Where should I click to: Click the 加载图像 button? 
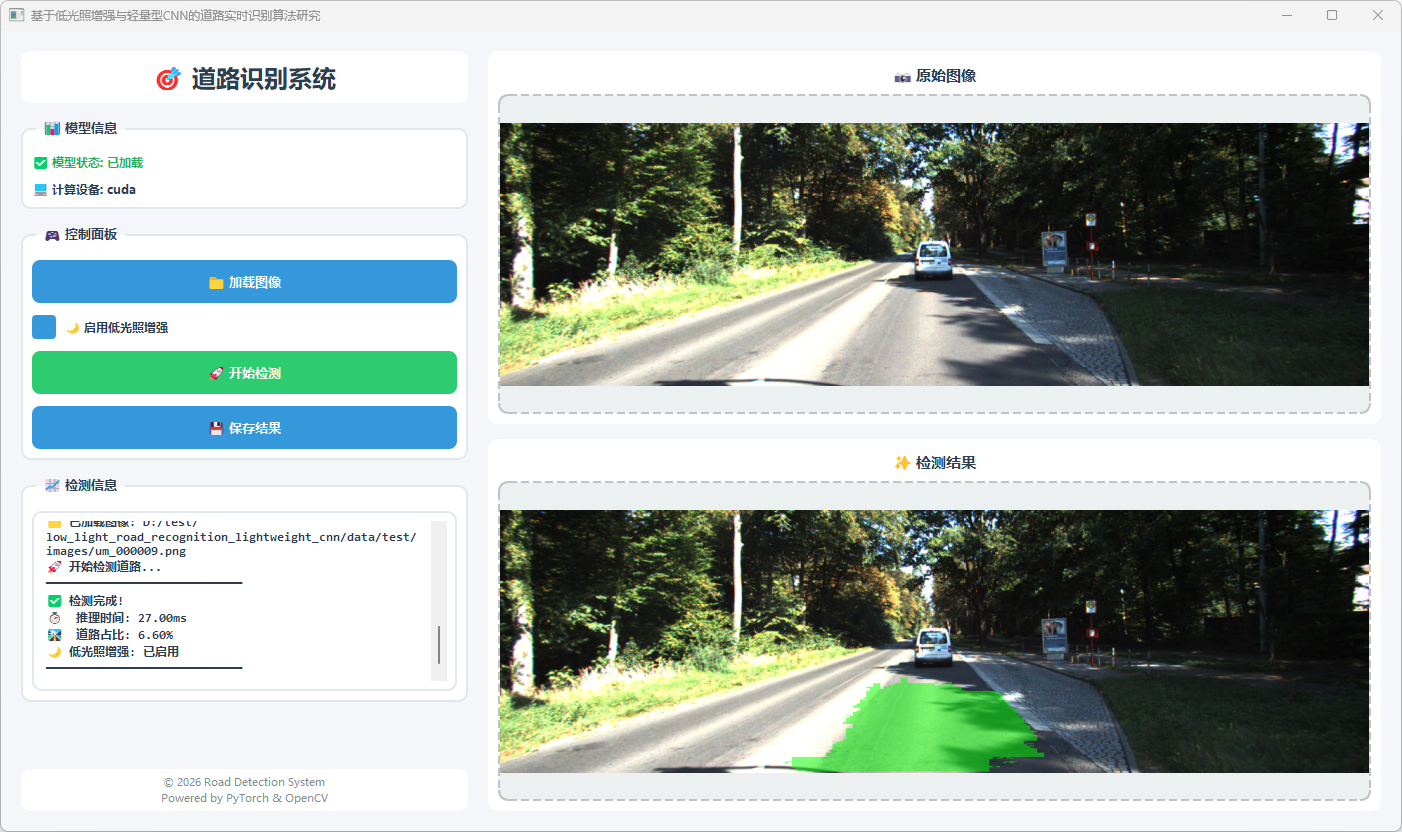[244, 282]
